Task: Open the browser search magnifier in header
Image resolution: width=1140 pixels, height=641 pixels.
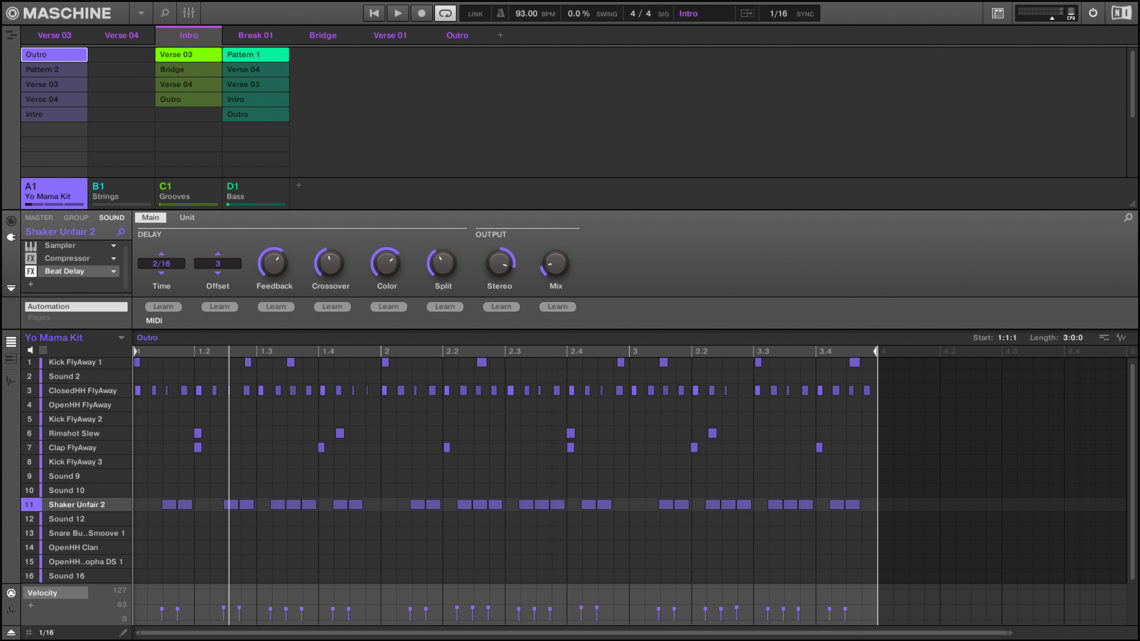Action: tap(165, 13)
